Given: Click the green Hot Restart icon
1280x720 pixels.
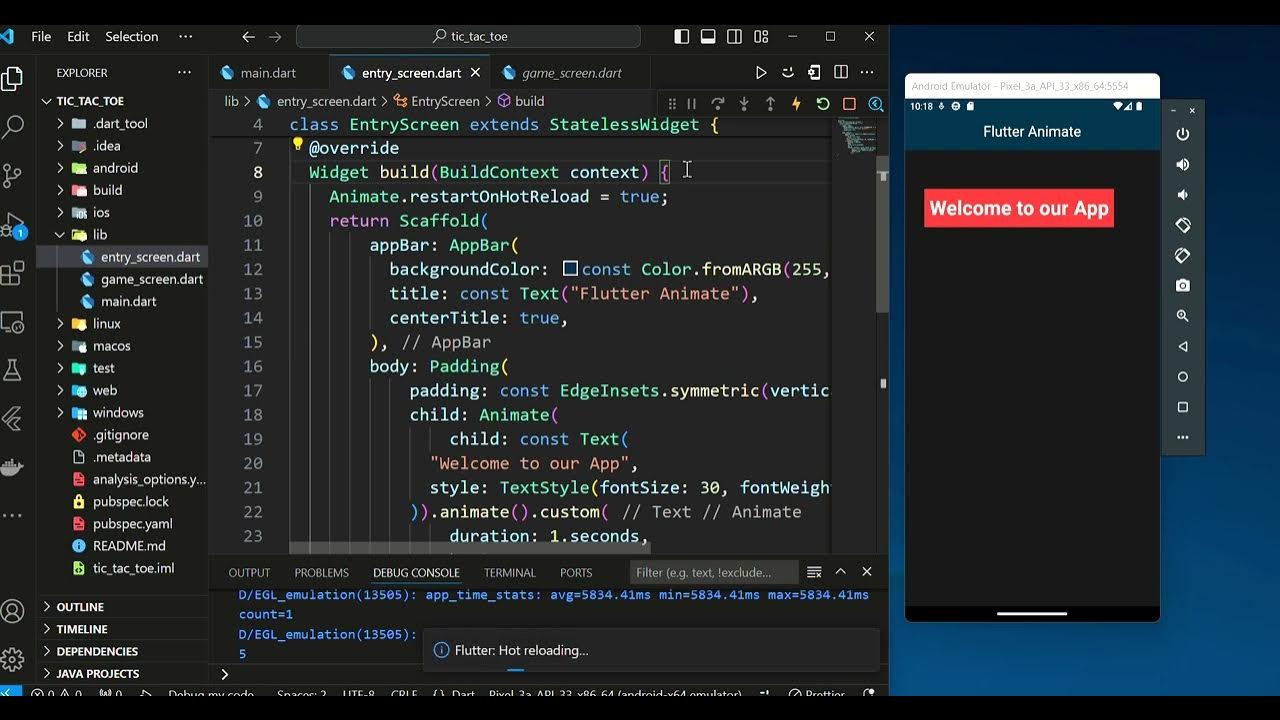Looking at the screenshot, I should pos(823,104).
